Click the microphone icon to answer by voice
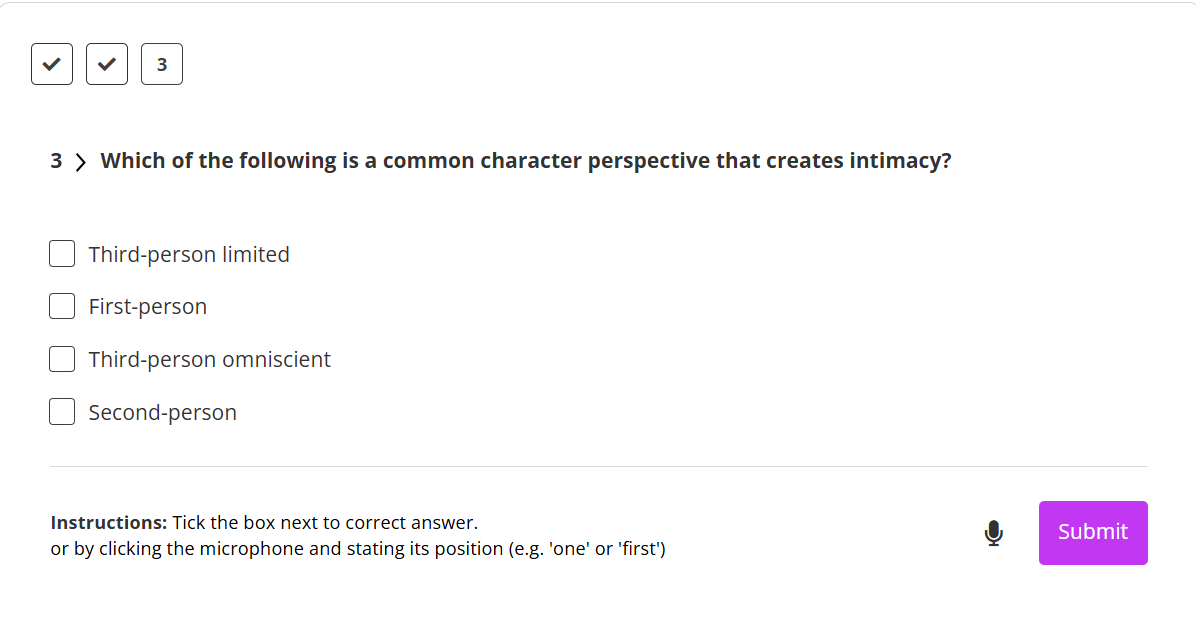This screenshot has width=1196, height=644. (993, 533)
